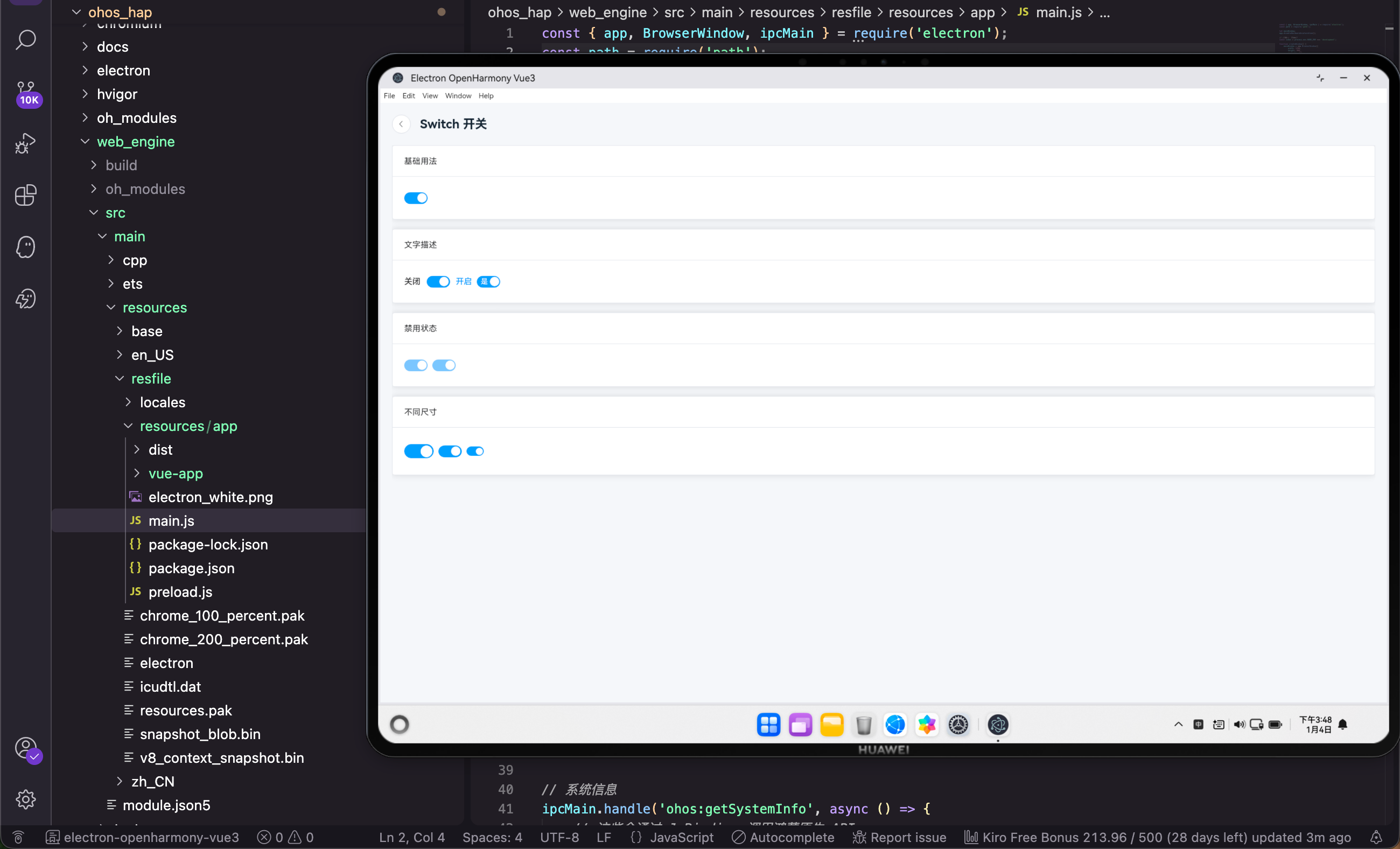The image size is (1400, 849).
Task: Open the Accounts icon in activity bar
Action: coord(25,748)
